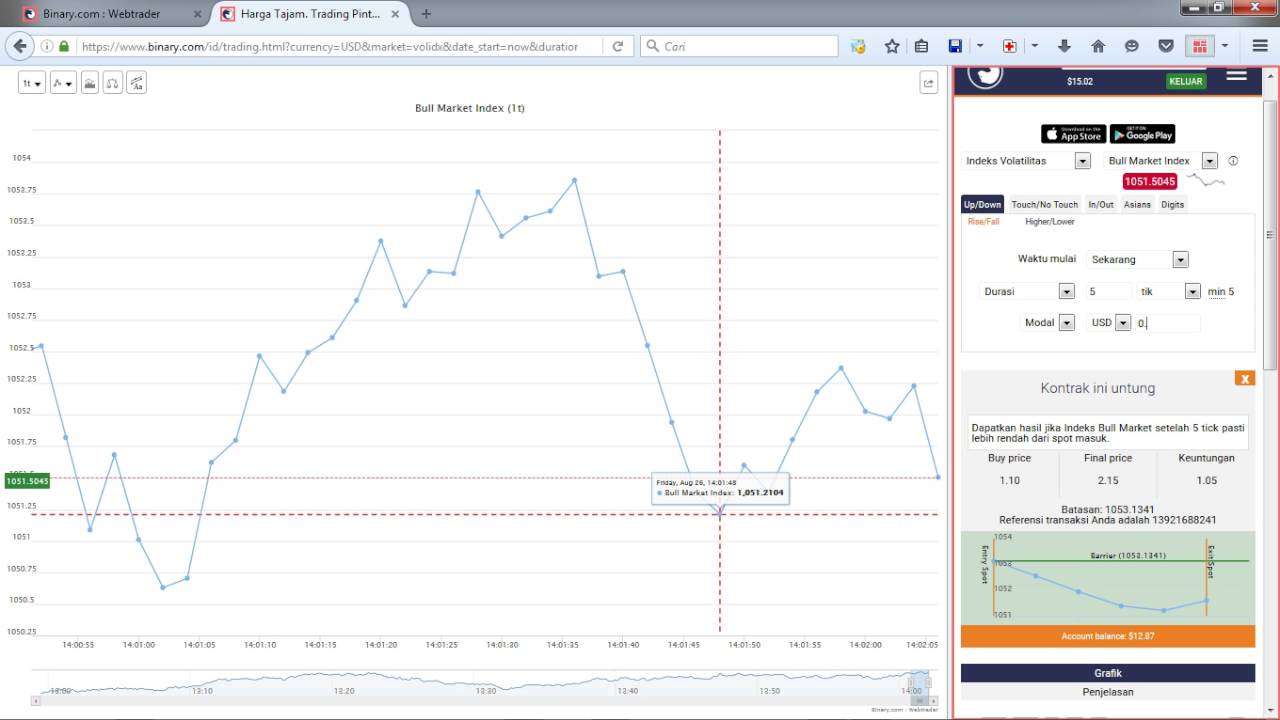Open the Pocket toolbar icon
Viewport: 1280px width, 720px height.
(1166, 46)
